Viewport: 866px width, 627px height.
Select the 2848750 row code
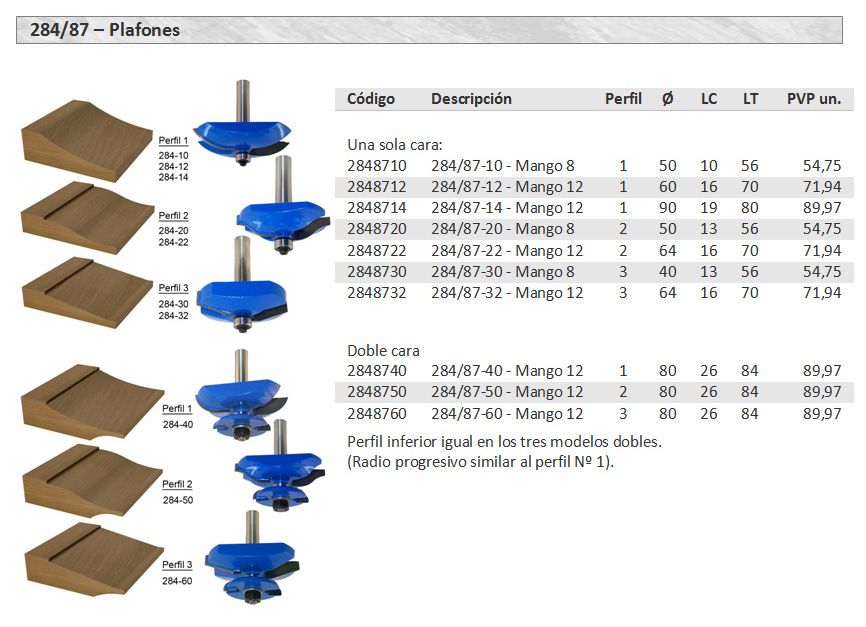click(x=376, y=392)
